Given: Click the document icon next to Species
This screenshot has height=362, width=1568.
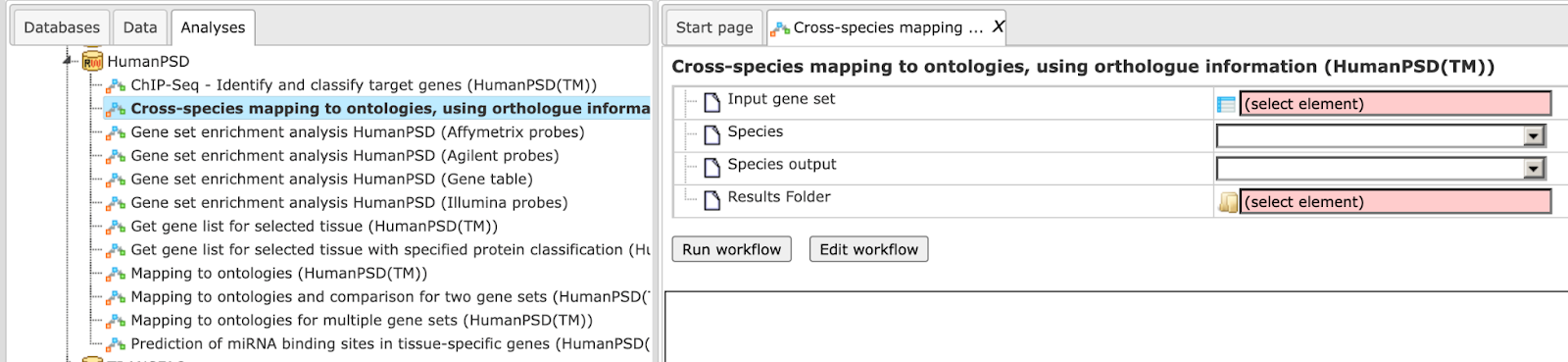Looking at the screenshot, I should (x=712, y=135).
